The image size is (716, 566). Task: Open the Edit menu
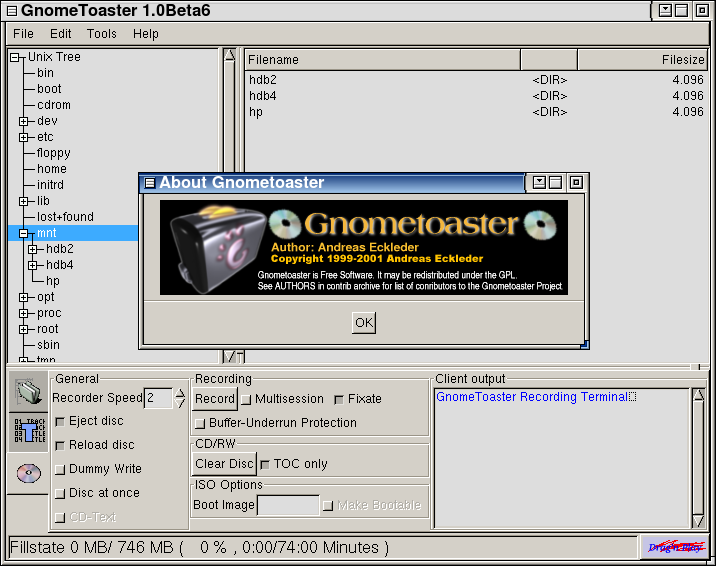(61, 34)
